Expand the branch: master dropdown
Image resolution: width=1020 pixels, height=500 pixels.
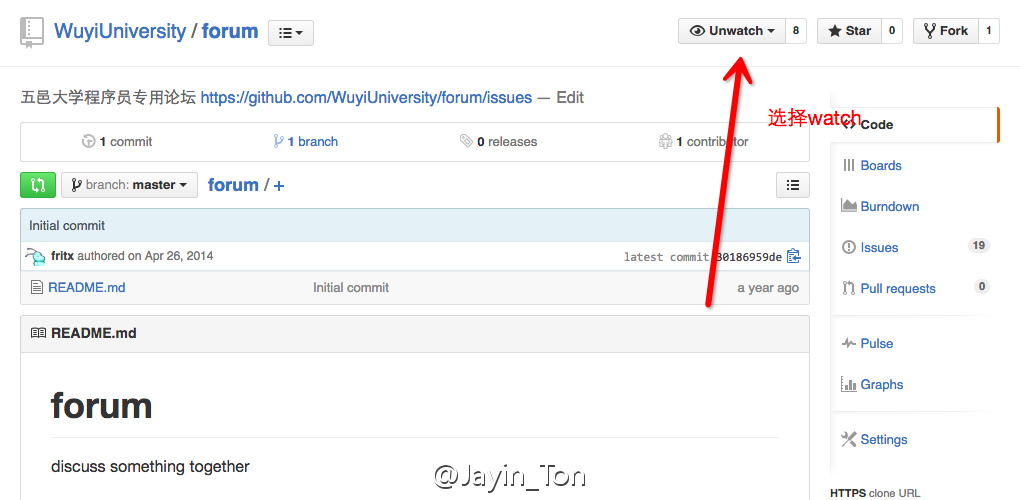[129, 185]
